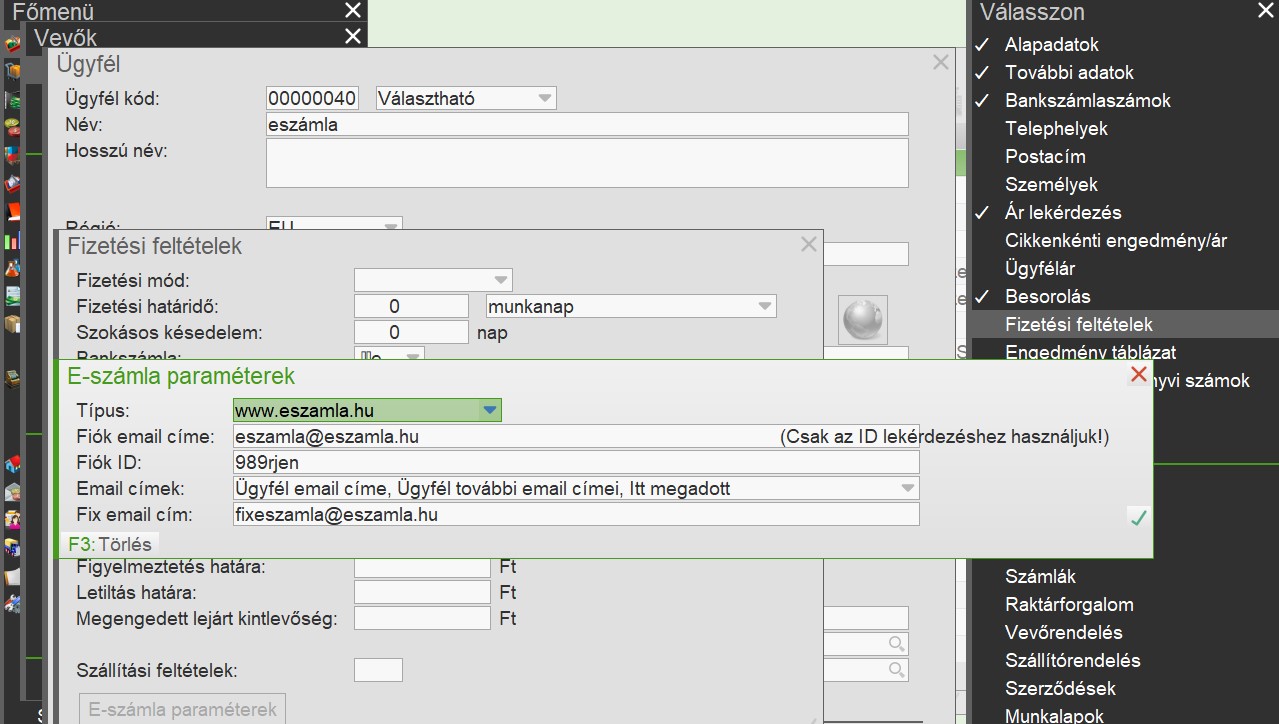Screen dimensions: 1279x724
Task: Toggle Bankszámlaszámok in Válasszon list
Action: (1087, 101)
